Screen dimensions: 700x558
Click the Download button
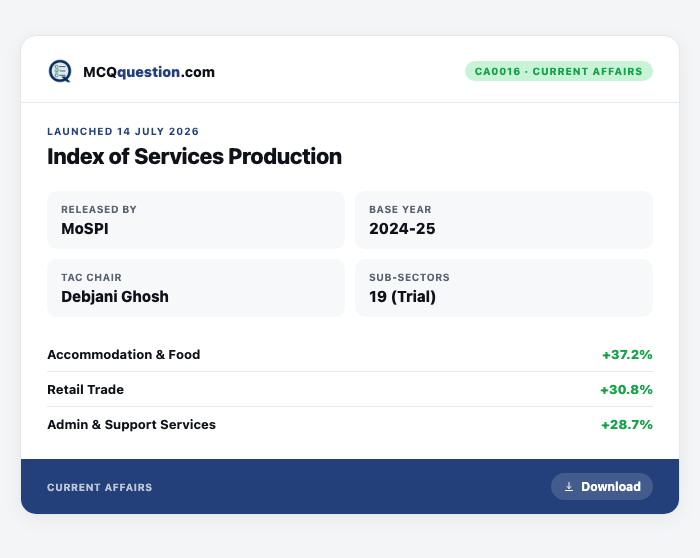coord(602,487)
